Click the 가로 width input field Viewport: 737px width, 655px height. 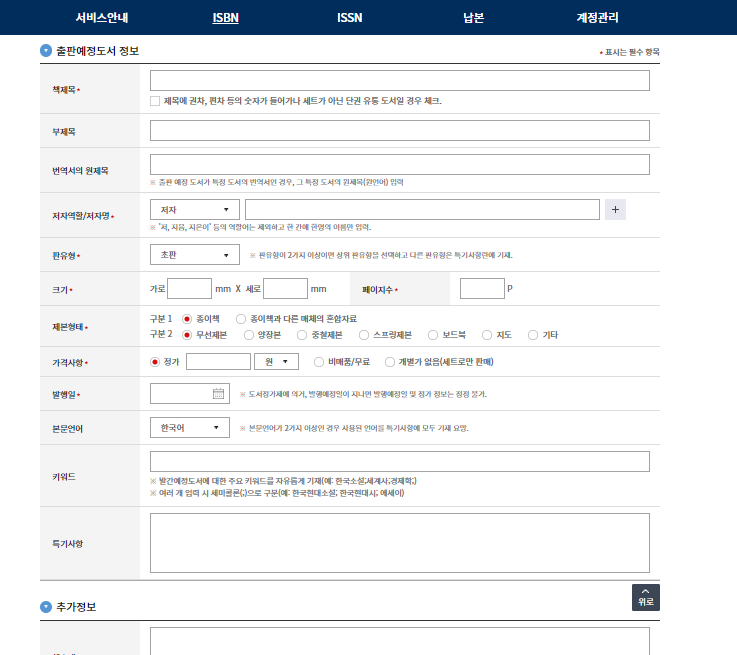point(189,289)
